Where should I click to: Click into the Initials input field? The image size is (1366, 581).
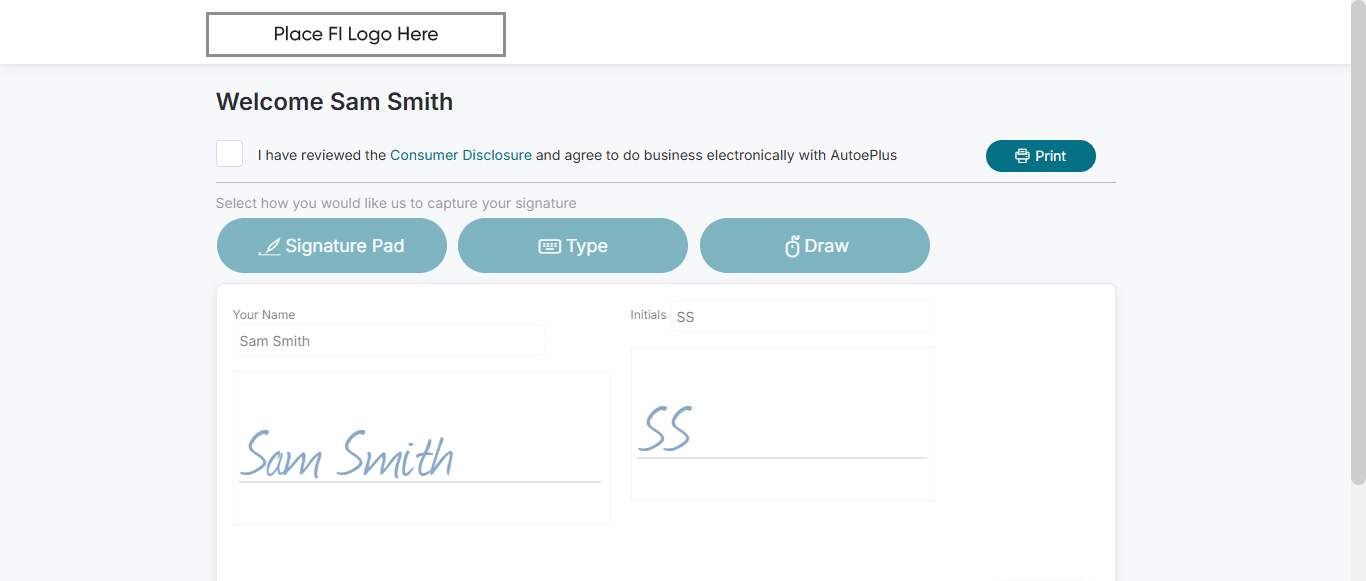click(802, 317)
